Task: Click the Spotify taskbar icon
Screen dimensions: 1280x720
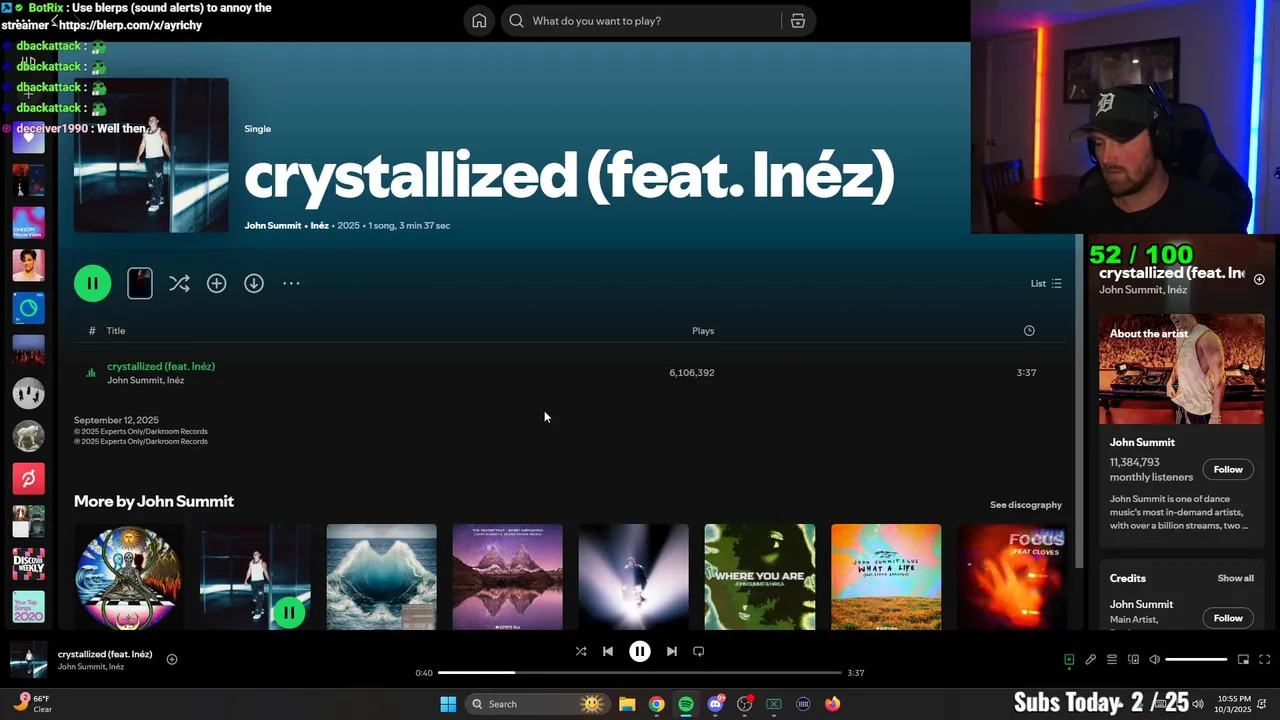Action: coord(686,704)
